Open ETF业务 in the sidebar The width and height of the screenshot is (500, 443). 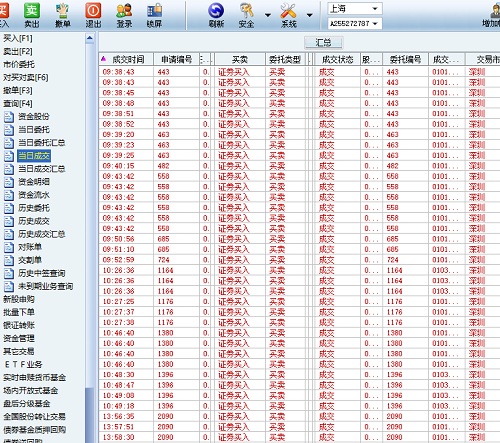[x=23, y=364]
